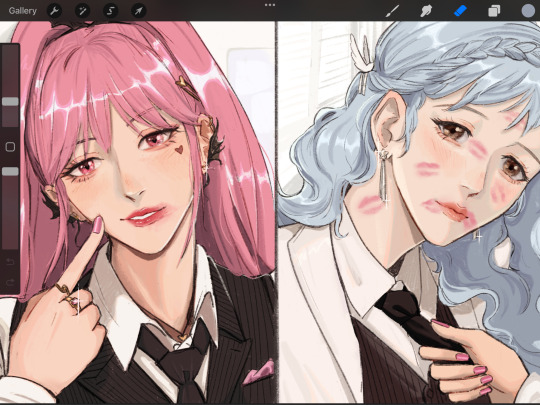Open the Actions wrench menu

[54, 11]
